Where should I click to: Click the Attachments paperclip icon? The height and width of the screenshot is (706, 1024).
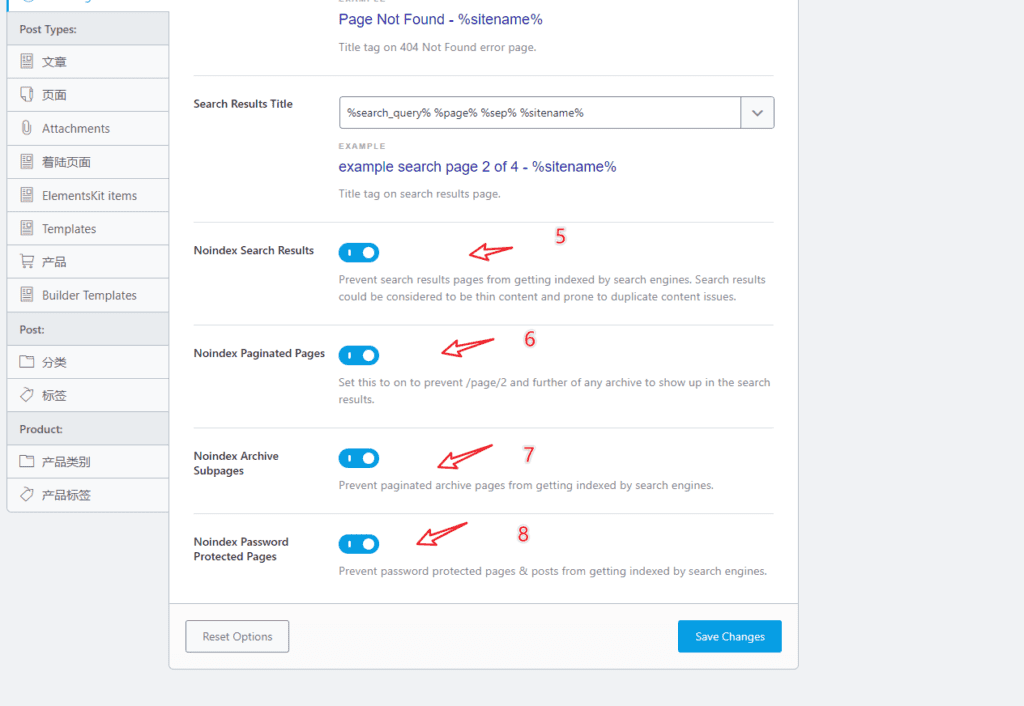pyautogui.click(x=27, y=128)
